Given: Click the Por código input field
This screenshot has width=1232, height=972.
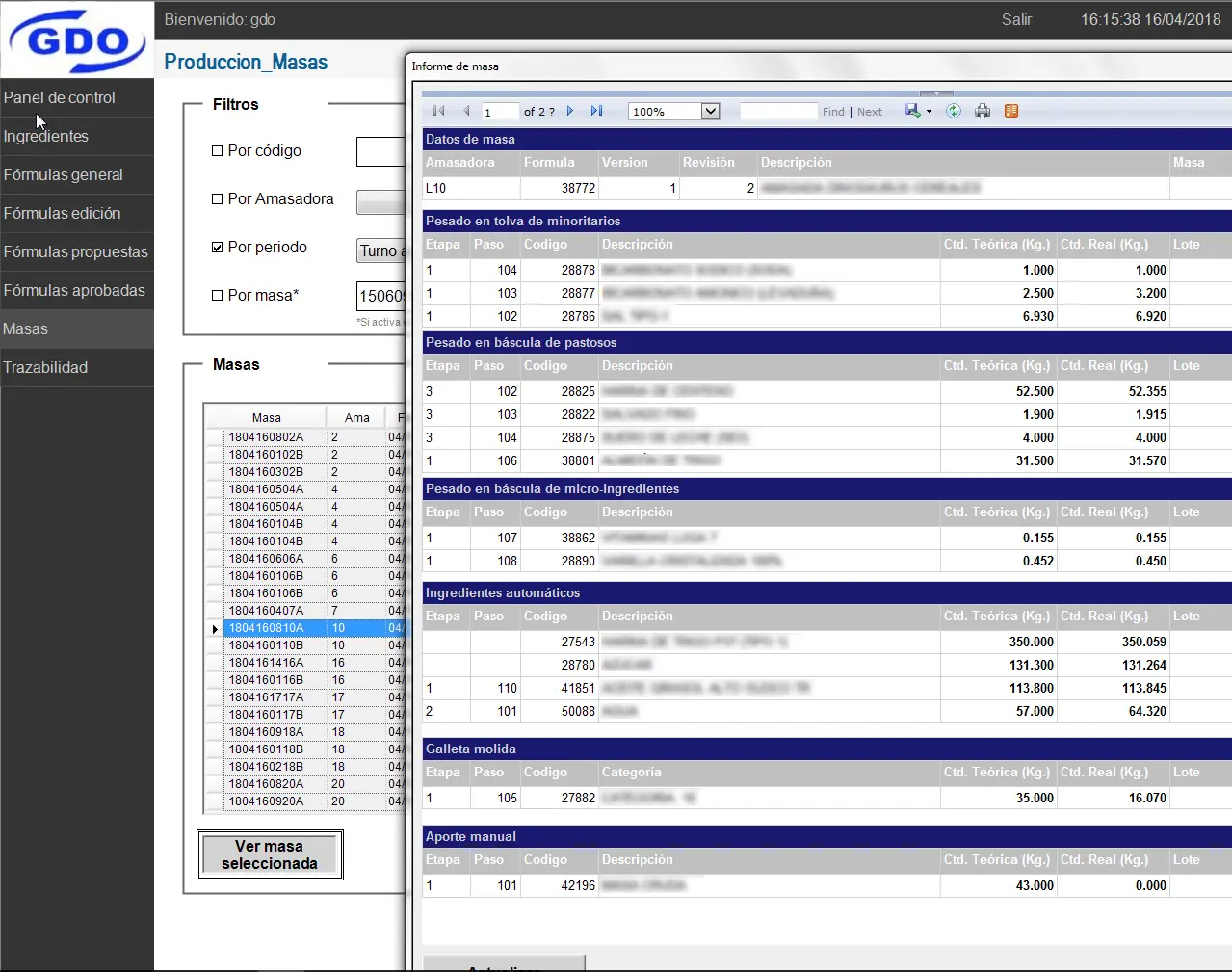Looking at the screenshot, I should [x=380, y=151].
